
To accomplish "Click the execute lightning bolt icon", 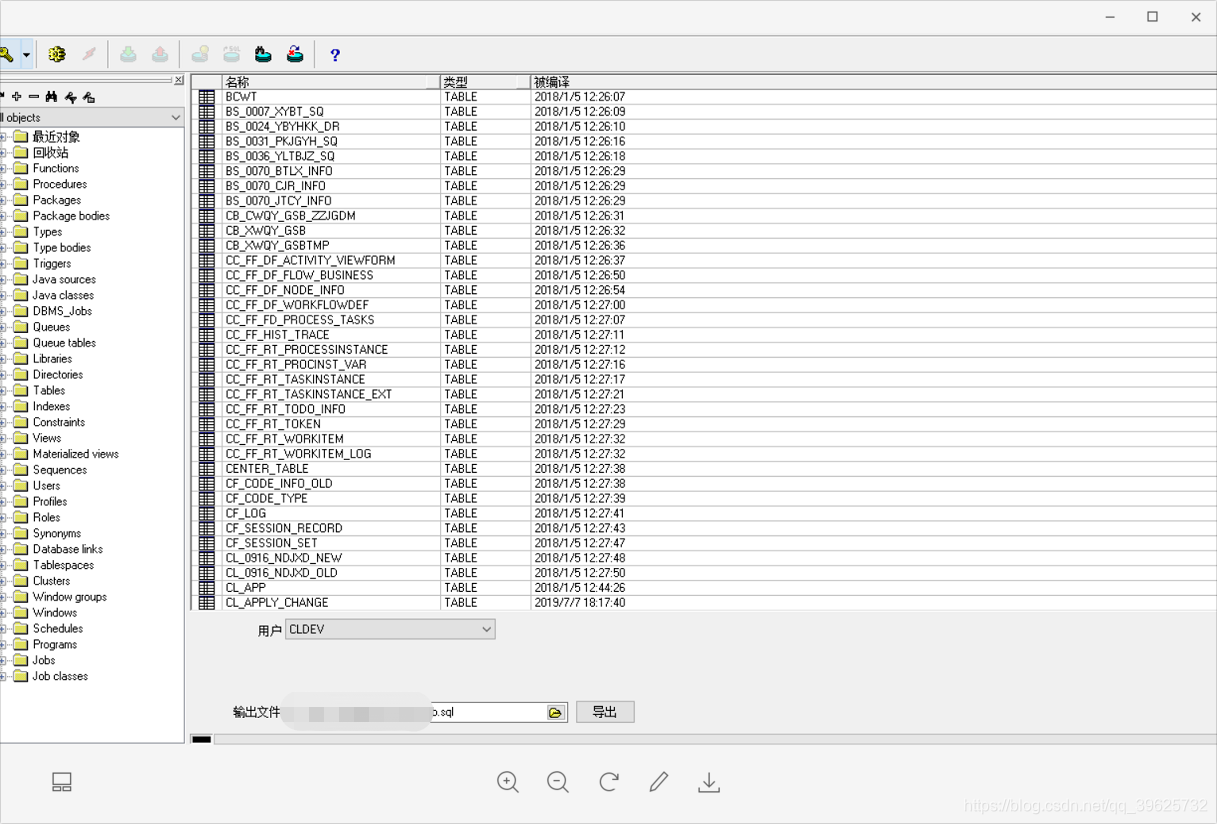I will (89, 55).
